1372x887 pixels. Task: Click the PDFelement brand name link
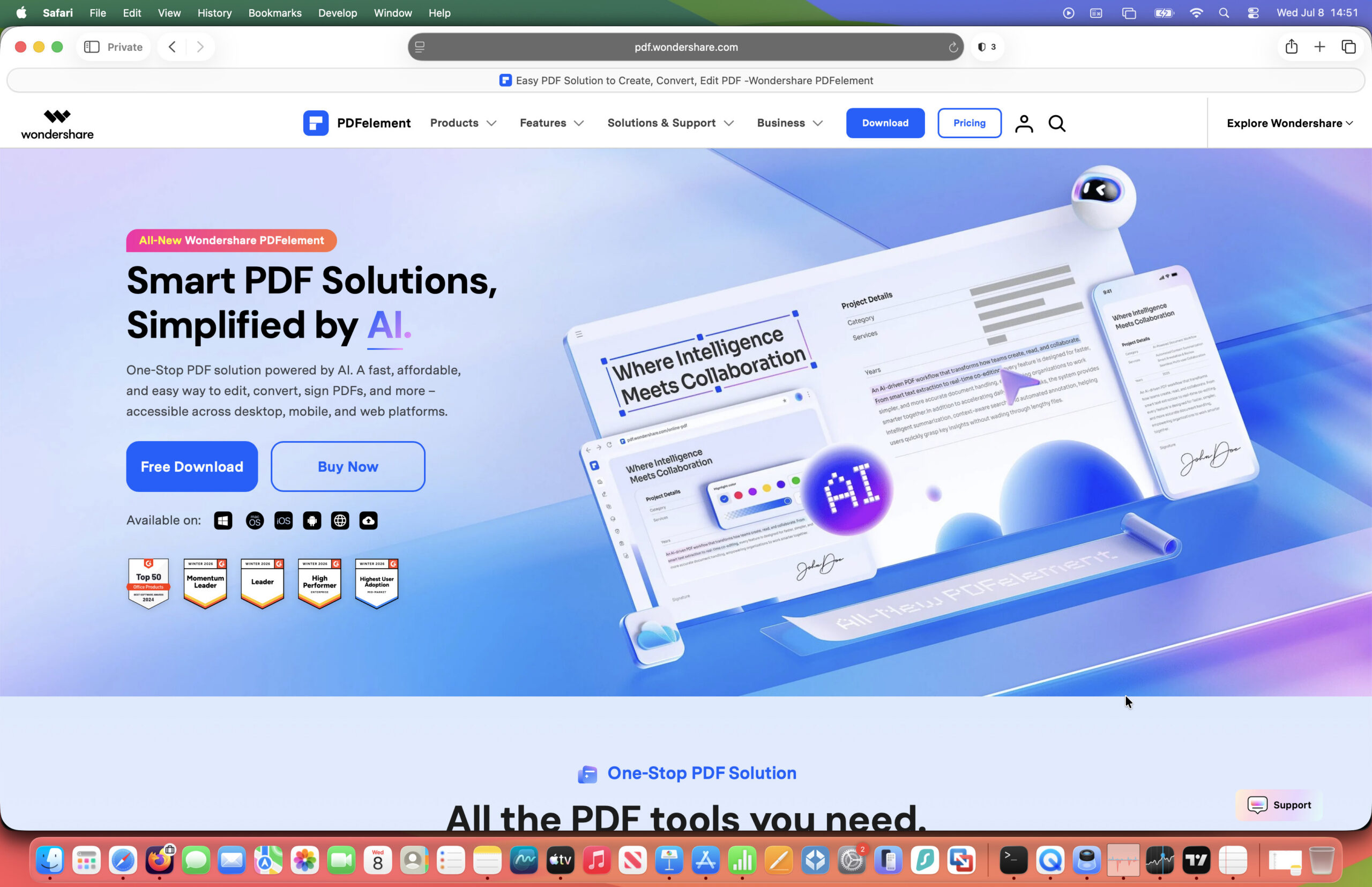pos(373,123)
